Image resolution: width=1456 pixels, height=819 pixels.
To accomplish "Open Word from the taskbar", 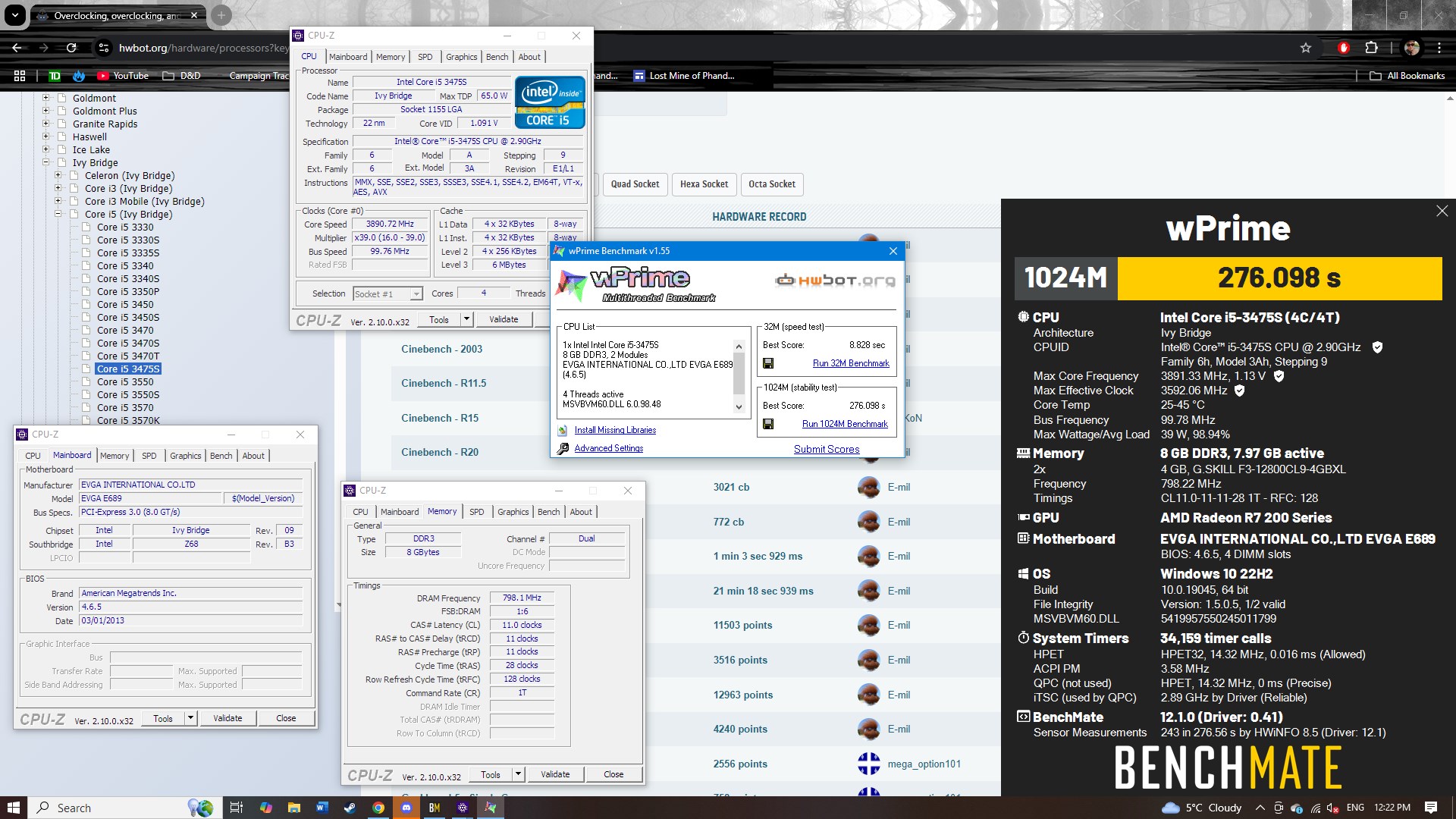I will pyautogui.click(x=322, y=808).
